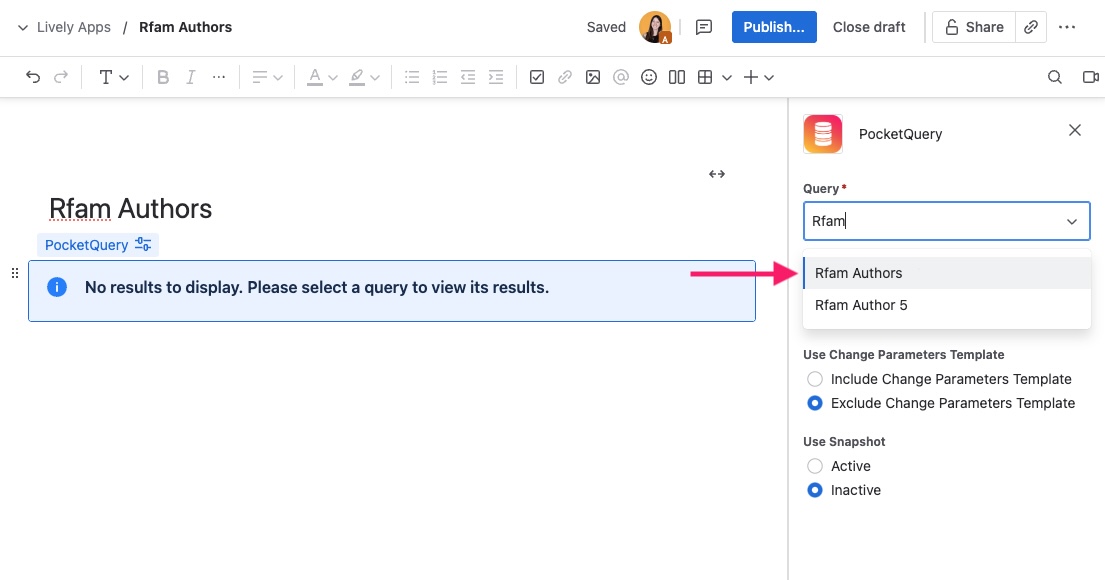Set Use Snapshot to Active
Viewport: 1105px width, 580px height.
pyautogui.click(x=815, y=466)
